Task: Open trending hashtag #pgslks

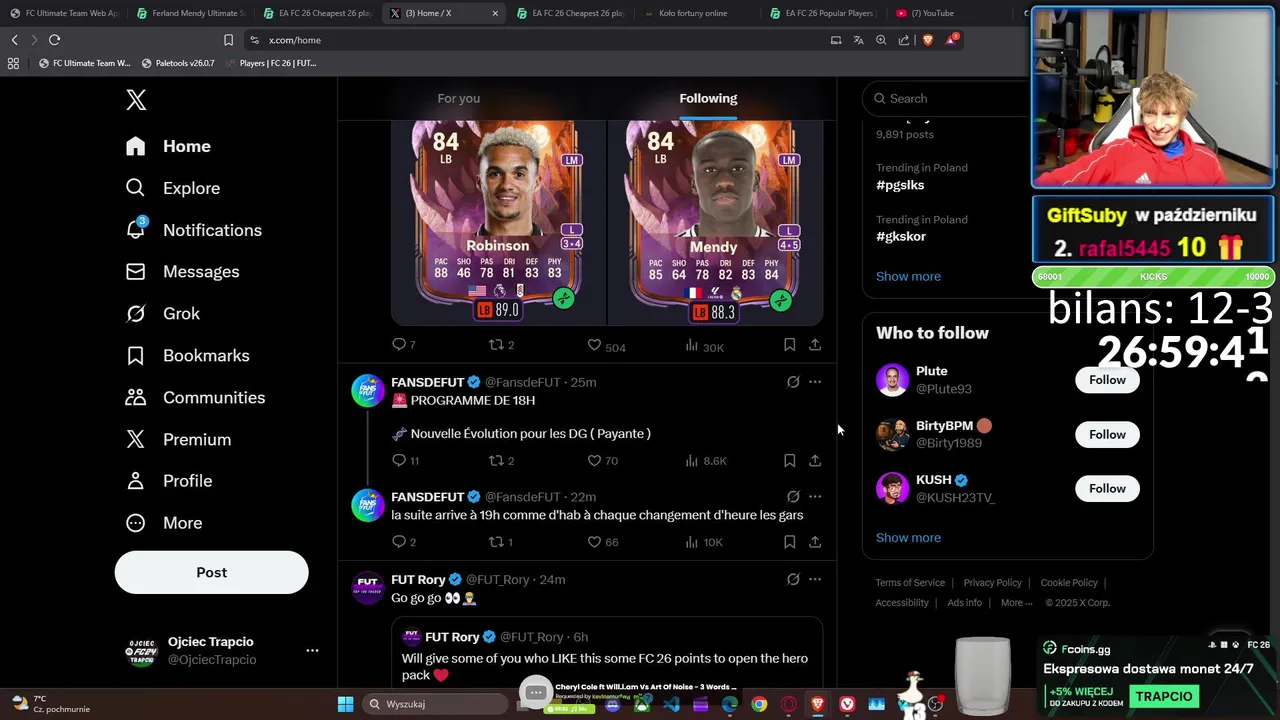Action: click(900, 185)
